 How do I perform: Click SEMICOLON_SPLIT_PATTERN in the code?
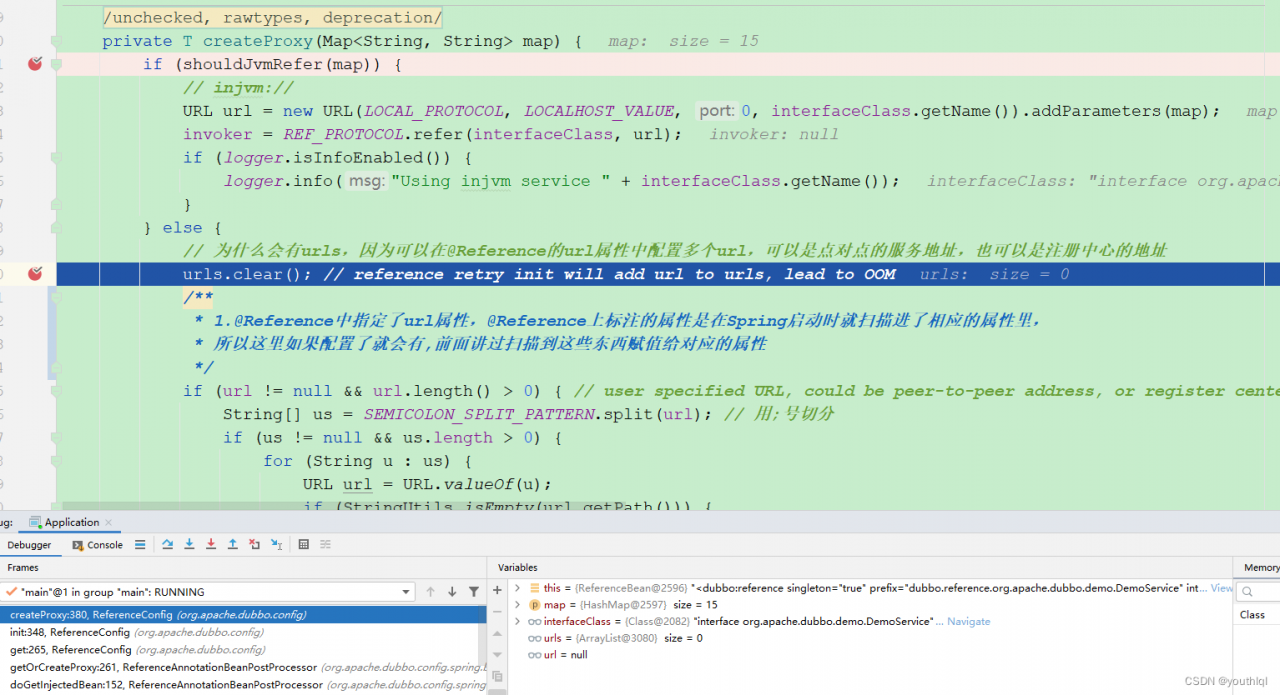click(478, 414)
